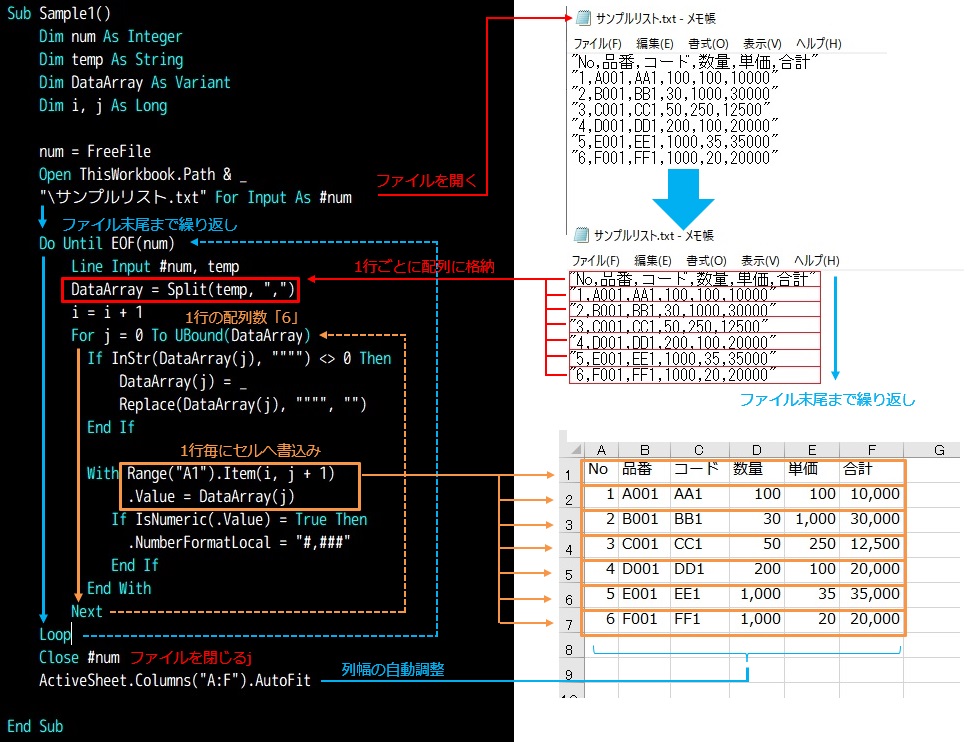Viewport: 971px width, 742px height.
Task: Open 編集(E) menu in lower Notepad
Action: coord(653,260)
